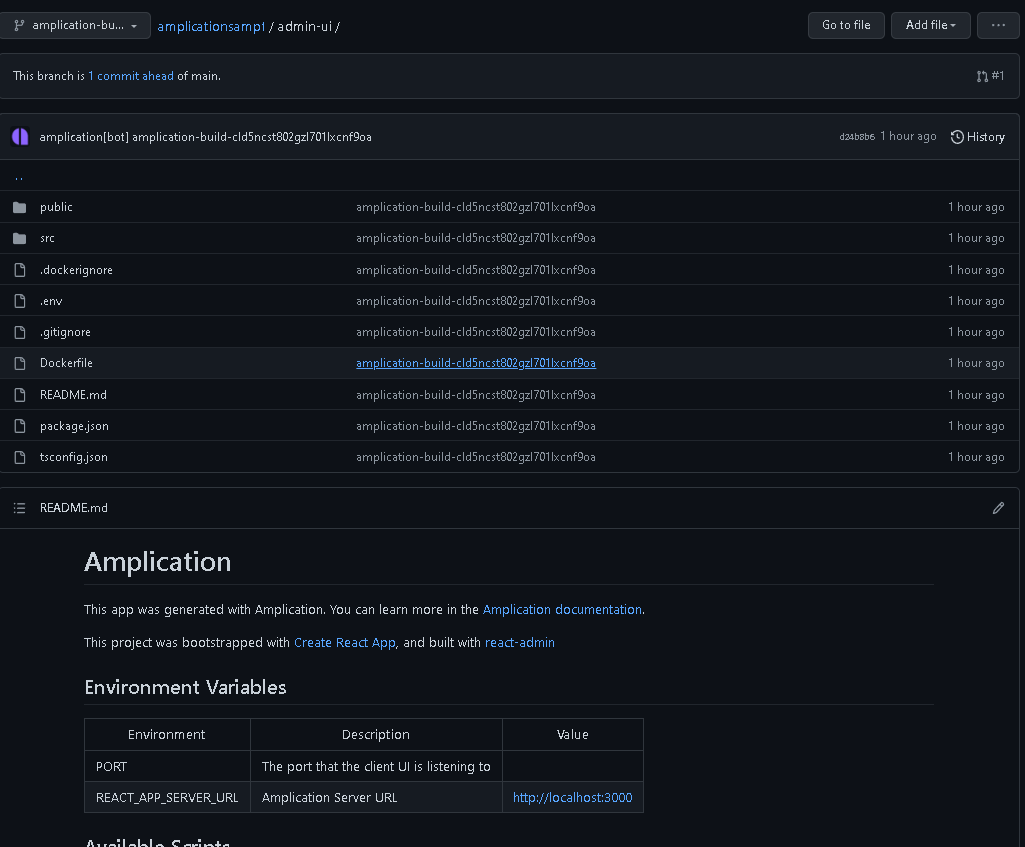The image size is (1025, 847).
Task: Click the Environment Variables heading
Action: [186, 688]
